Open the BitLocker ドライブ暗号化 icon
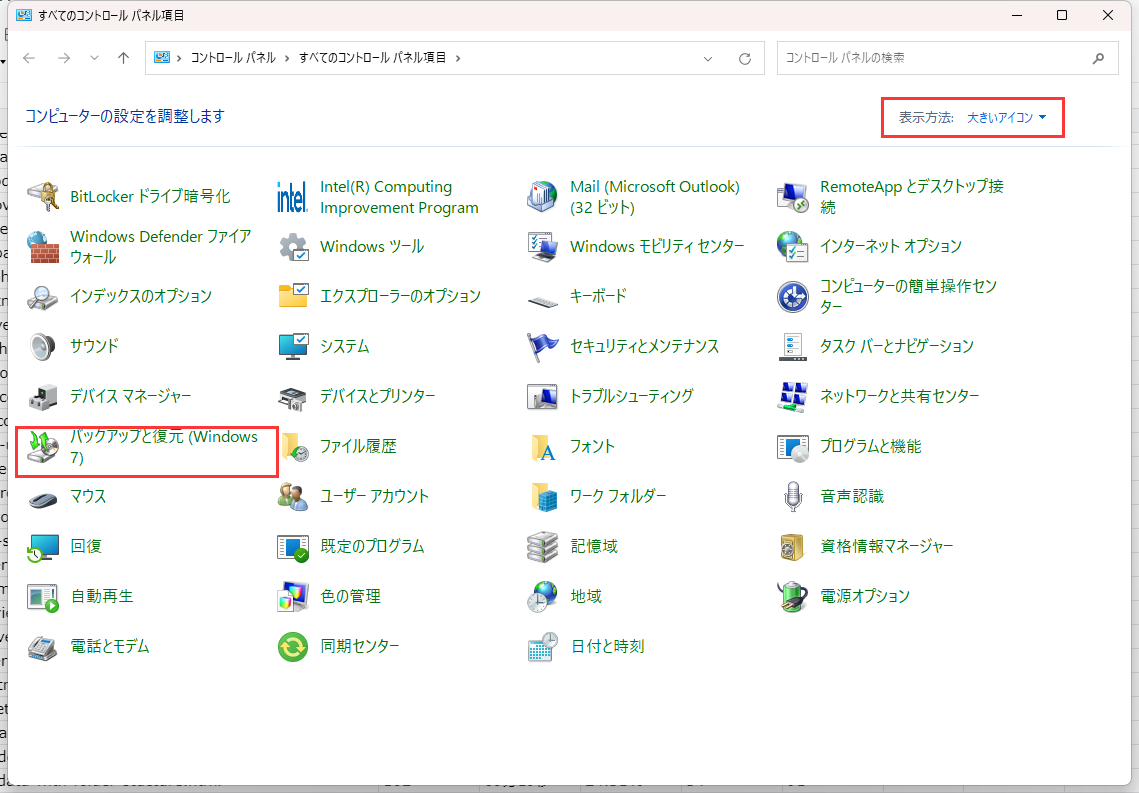This screenshot has height=793, width=1139. coord(43,197)
